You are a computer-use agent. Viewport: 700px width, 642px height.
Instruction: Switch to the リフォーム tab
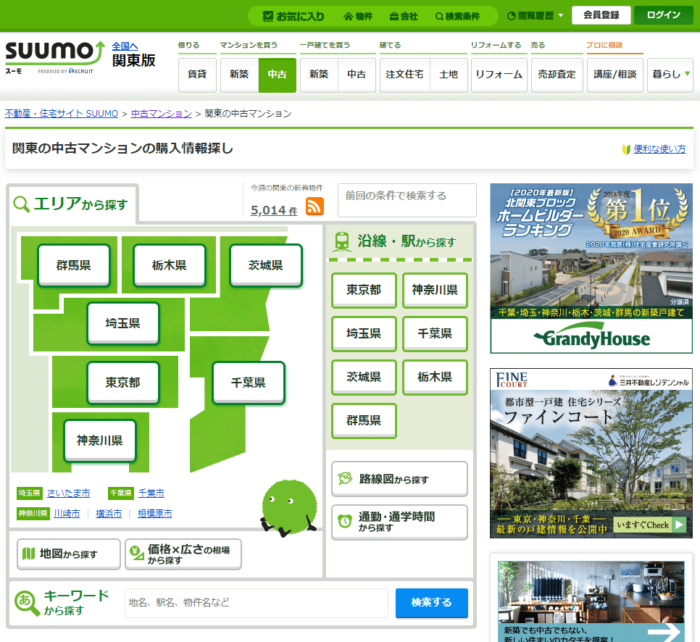[498, 75]
